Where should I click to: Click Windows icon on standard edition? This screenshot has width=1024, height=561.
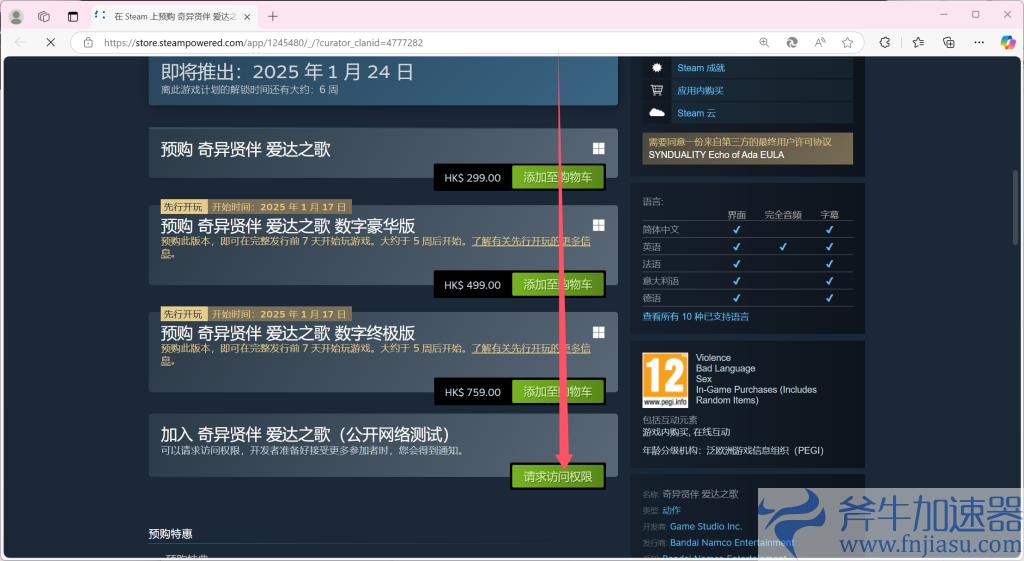(598, 149)
